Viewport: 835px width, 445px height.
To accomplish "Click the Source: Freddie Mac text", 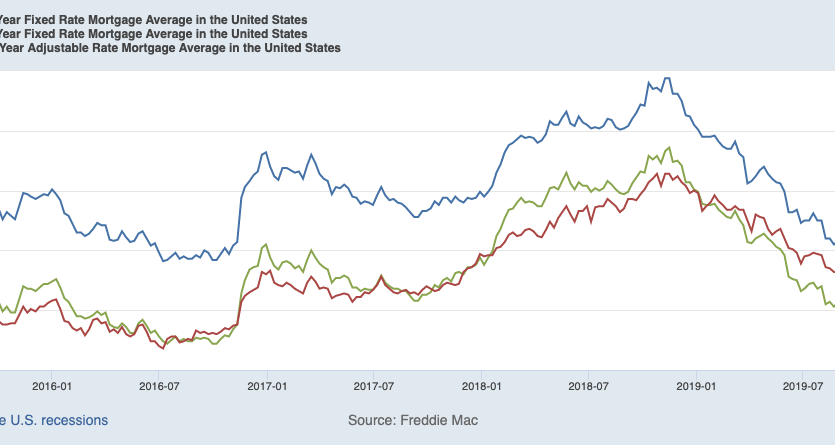I will [413, 420].
